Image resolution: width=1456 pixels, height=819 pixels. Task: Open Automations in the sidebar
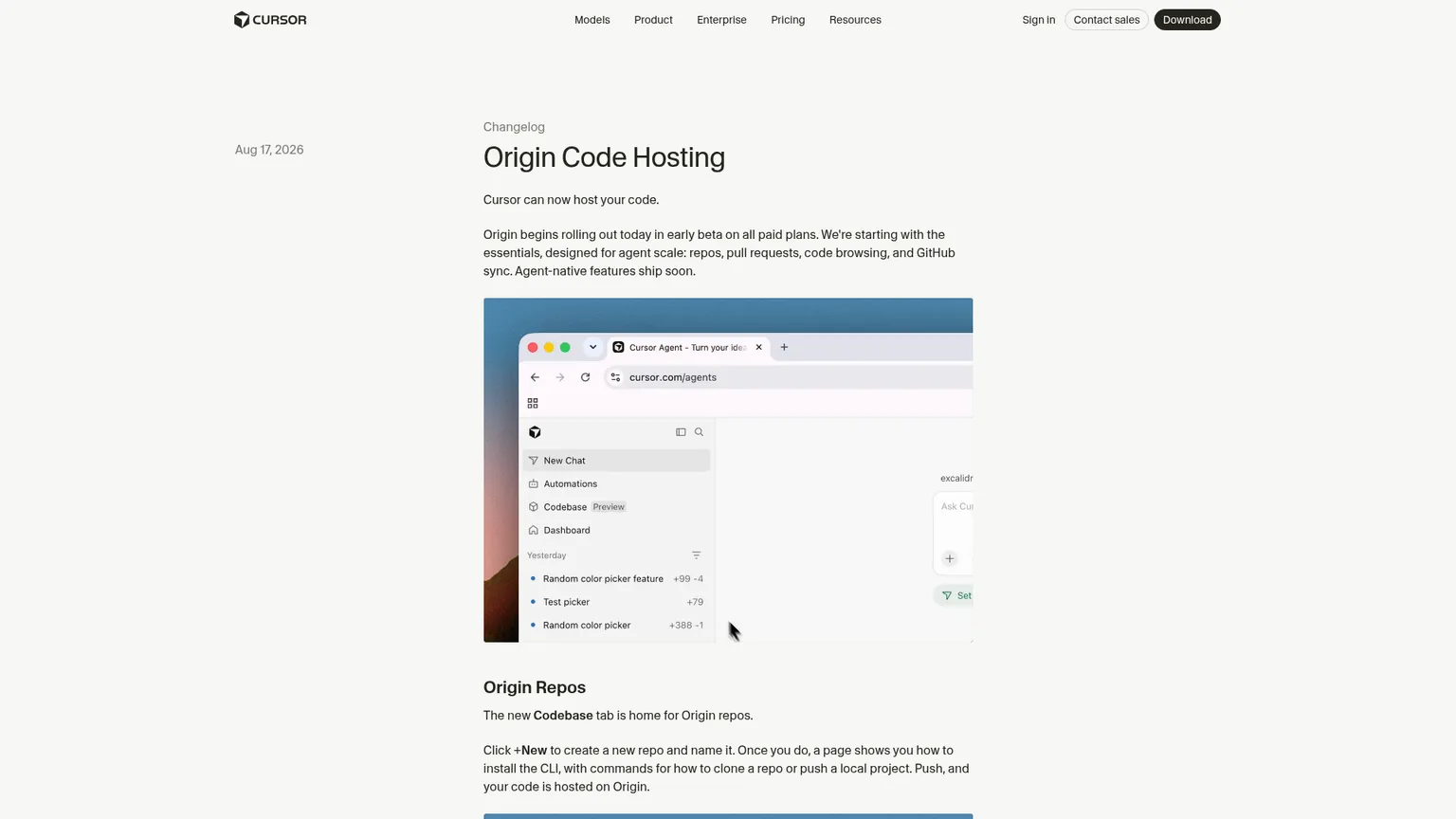[x=616, y=483]
